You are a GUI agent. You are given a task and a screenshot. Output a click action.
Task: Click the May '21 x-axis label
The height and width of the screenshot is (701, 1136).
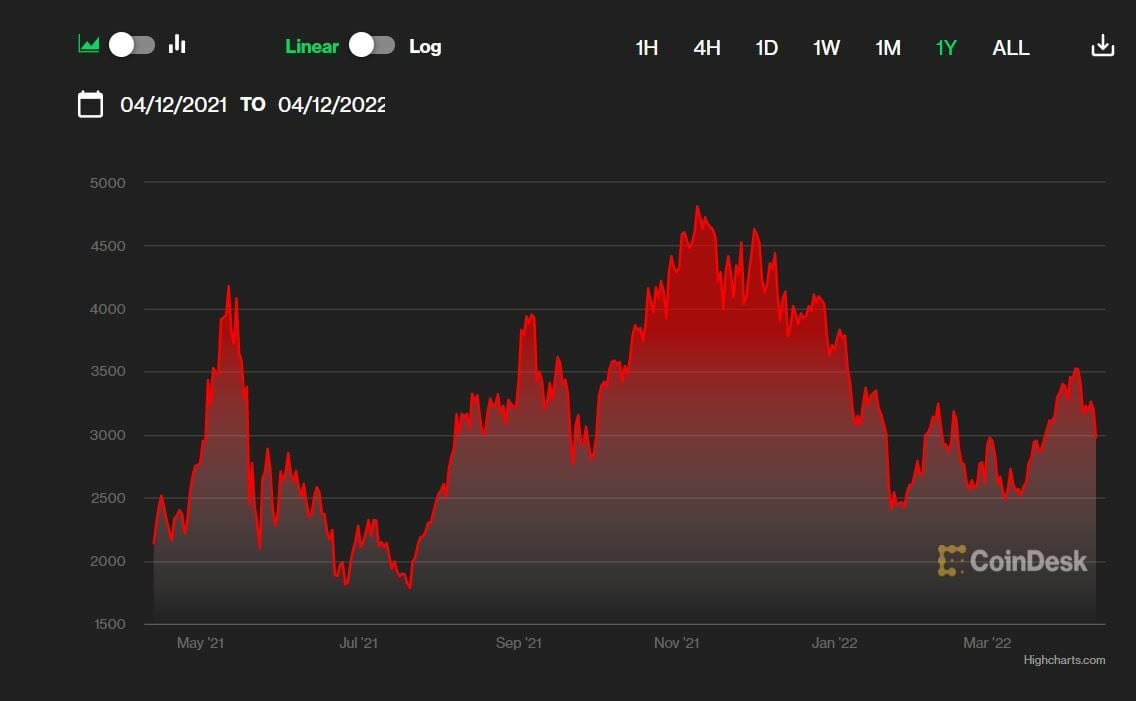click(200, 643)
